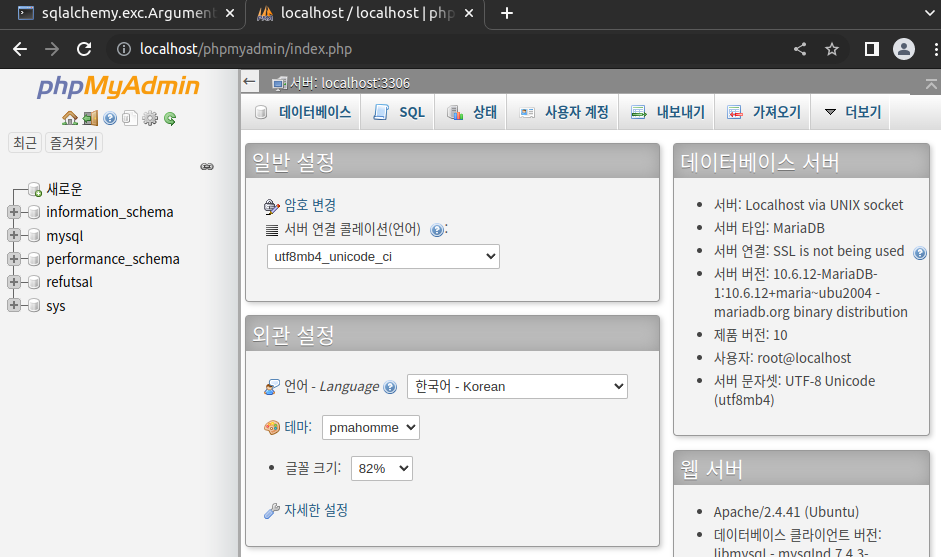The height and width of the screenshot is (557, 941).
Task: Open the MariaDB documentation pages icon
Action: (130, 118)
